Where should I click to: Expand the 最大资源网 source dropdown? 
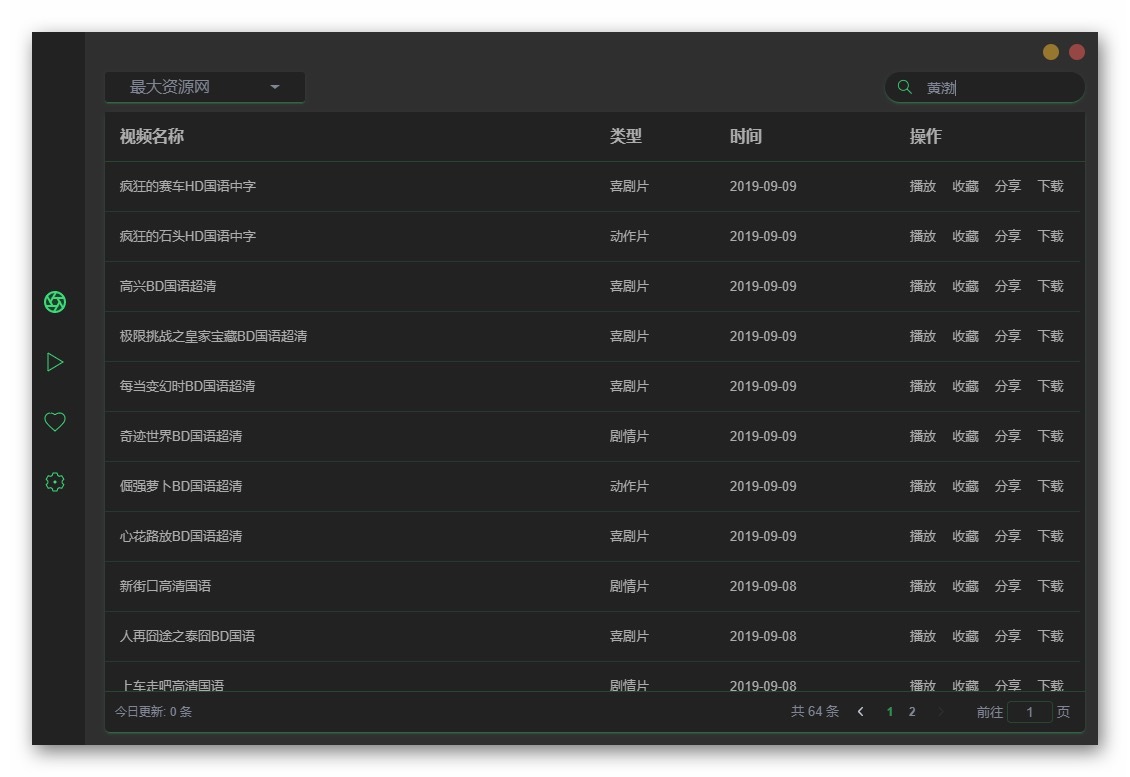click(205, 87)
